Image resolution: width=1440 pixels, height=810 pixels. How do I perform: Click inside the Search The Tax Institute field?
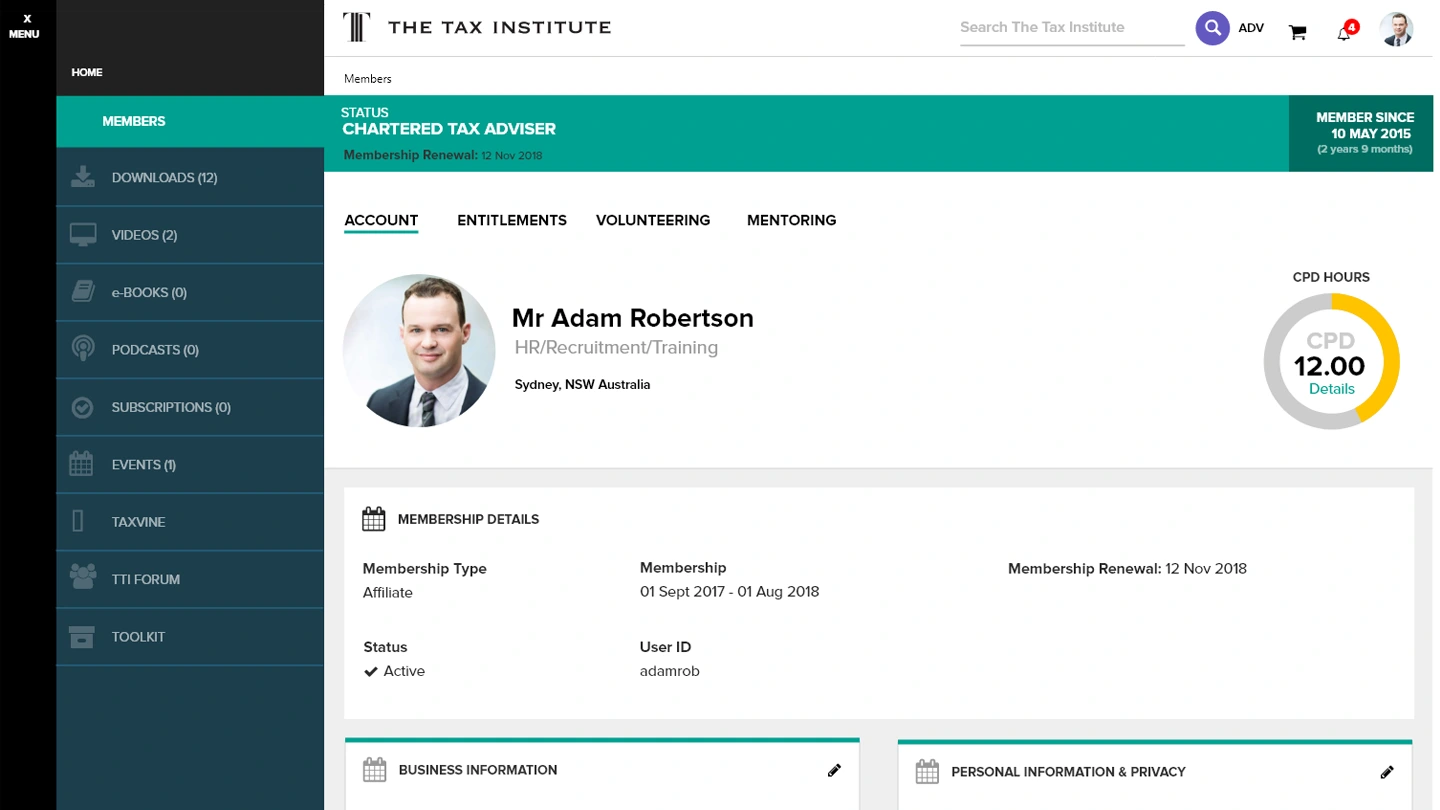pyautogui.click(x=1070, y=27)
